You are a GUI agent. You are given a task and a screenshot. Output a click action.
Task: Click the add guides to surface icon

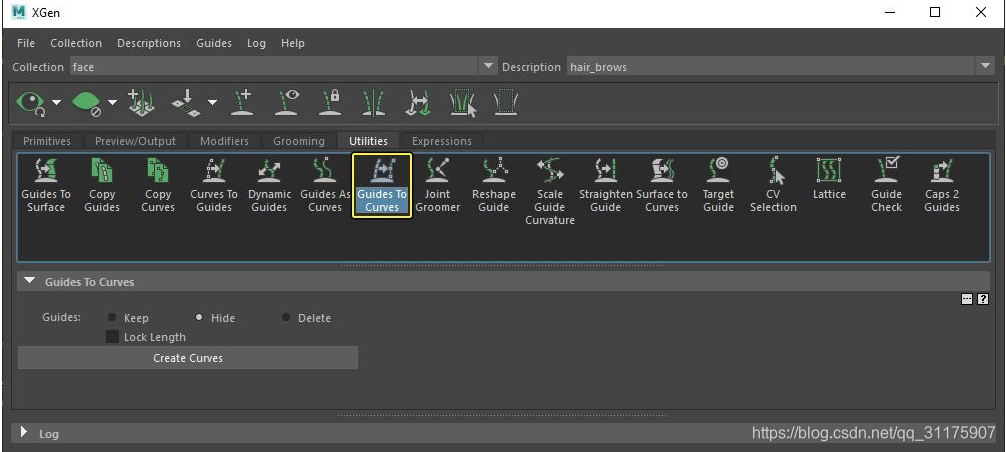click(x=141, y=103)
